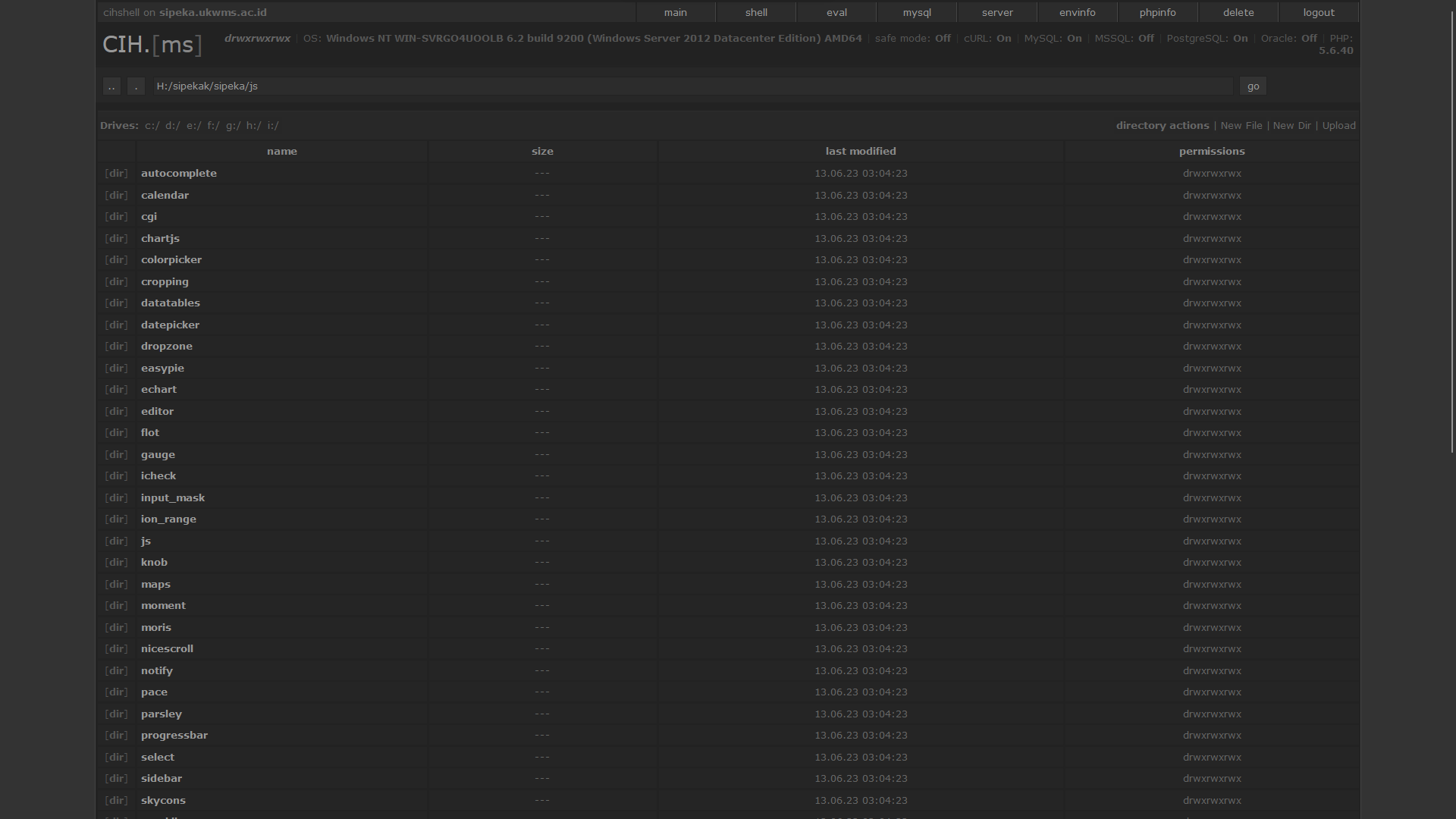The image size is (1456, 819).
Task: Open the pace directory
Action: pos(154,692)
